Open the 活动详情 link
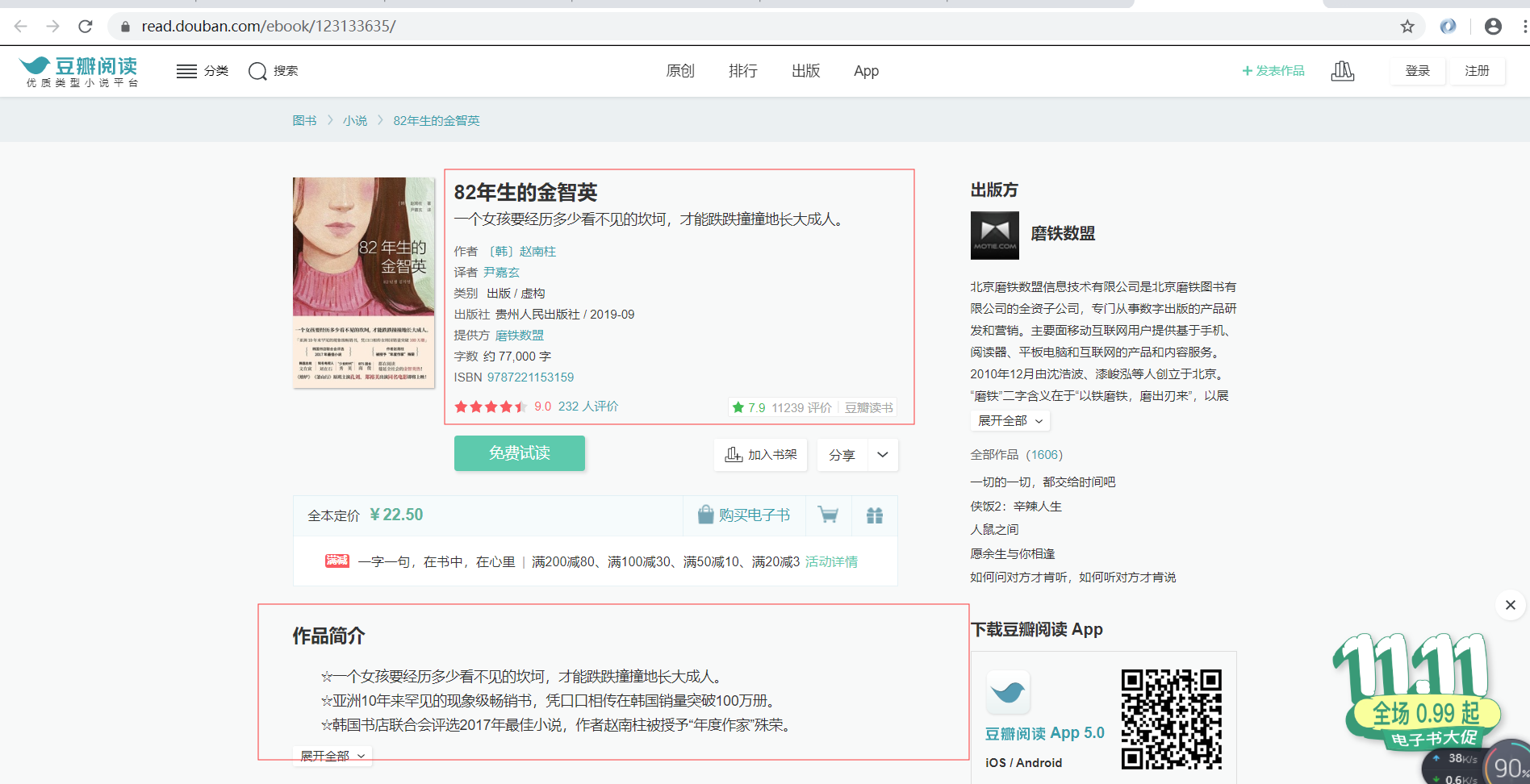1530x784 pixels. (831, 561)
